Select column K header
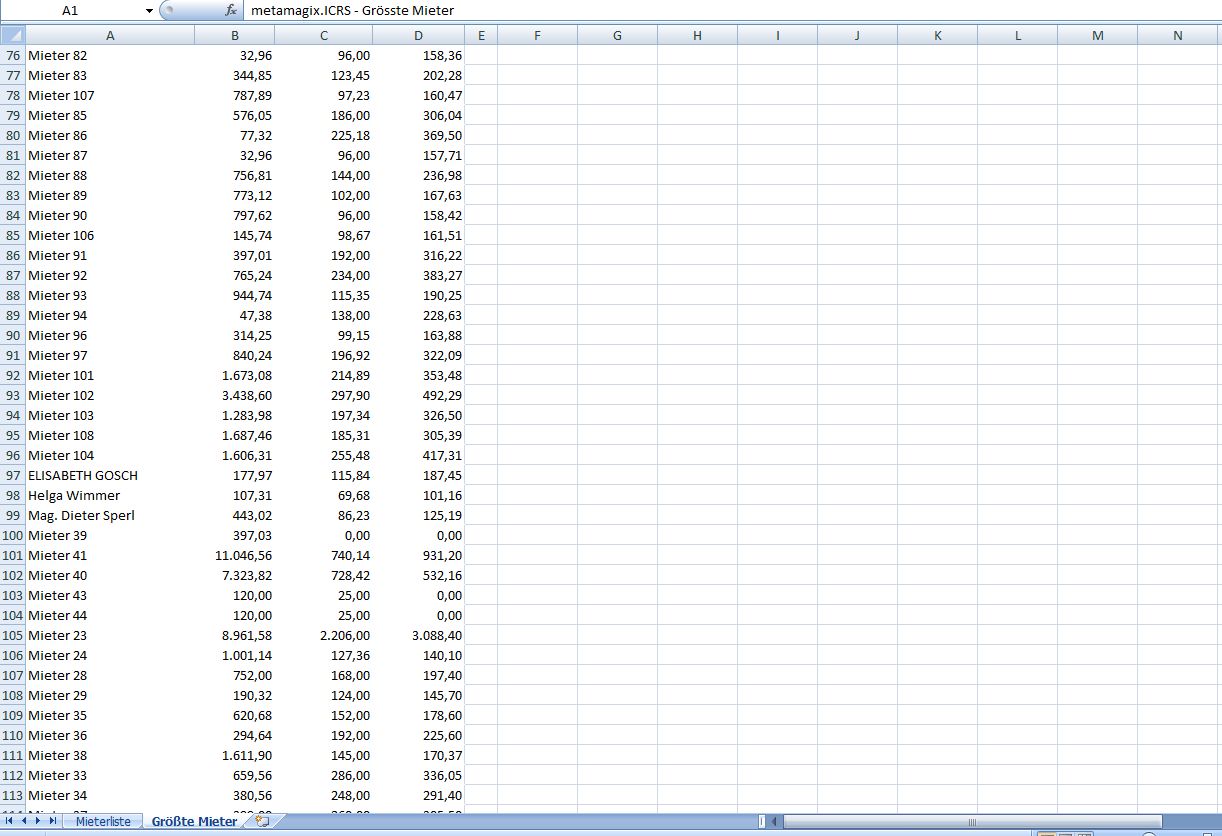Screen dimensions: 1222x836 (937, 35)
